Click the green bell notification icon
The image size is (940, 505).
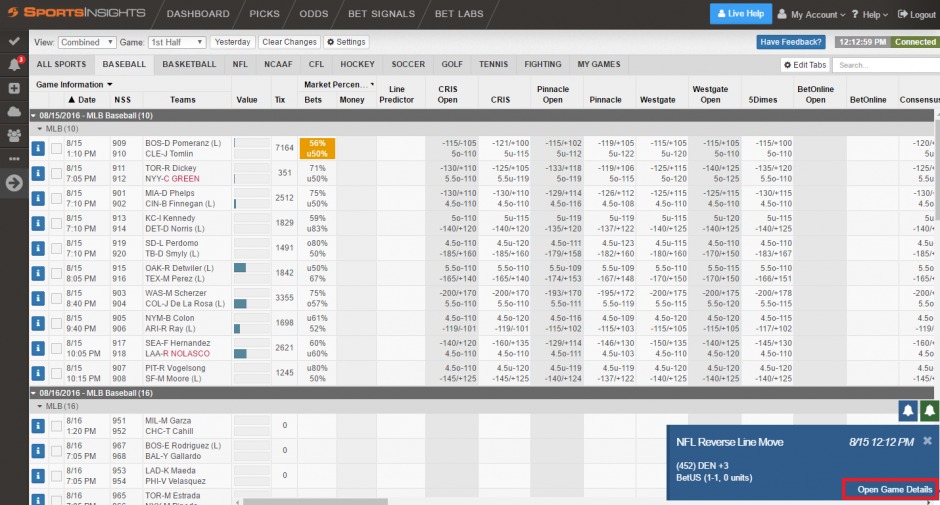pos(929,410)
